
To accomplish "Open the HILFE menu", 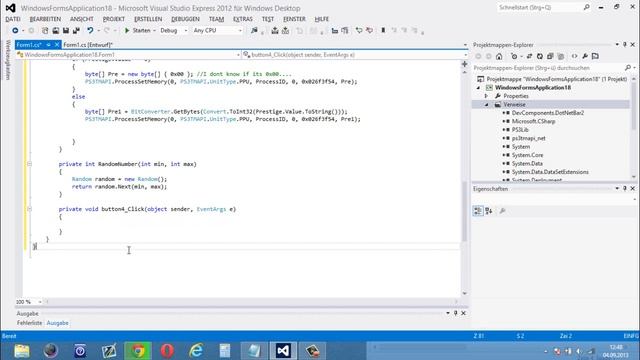I will [322, 19].
